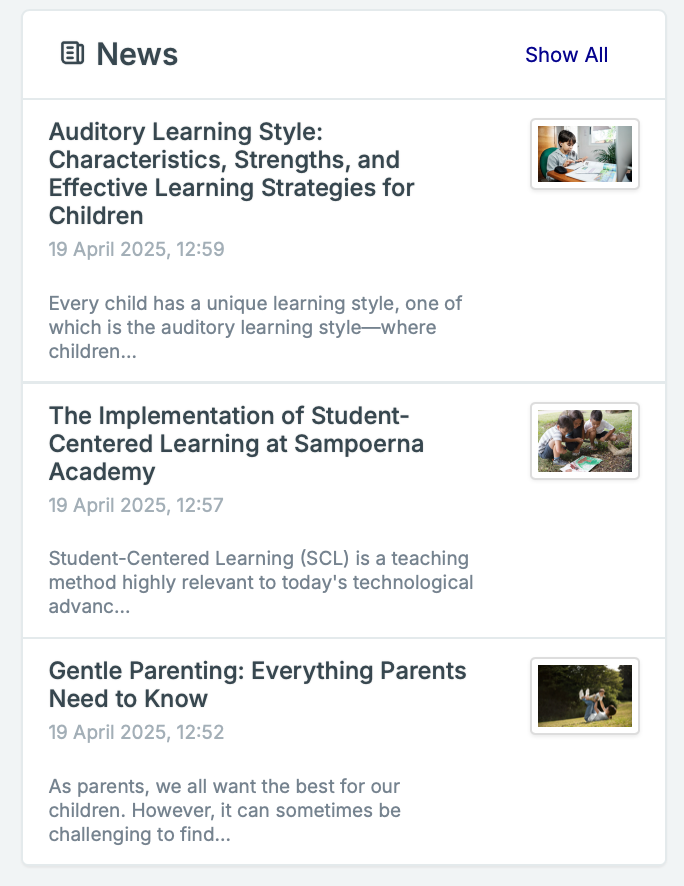Click the parent lifting child outdoors thumbnail
The width and height of the screenshot is (684, 886).
[x=585, y=696]
